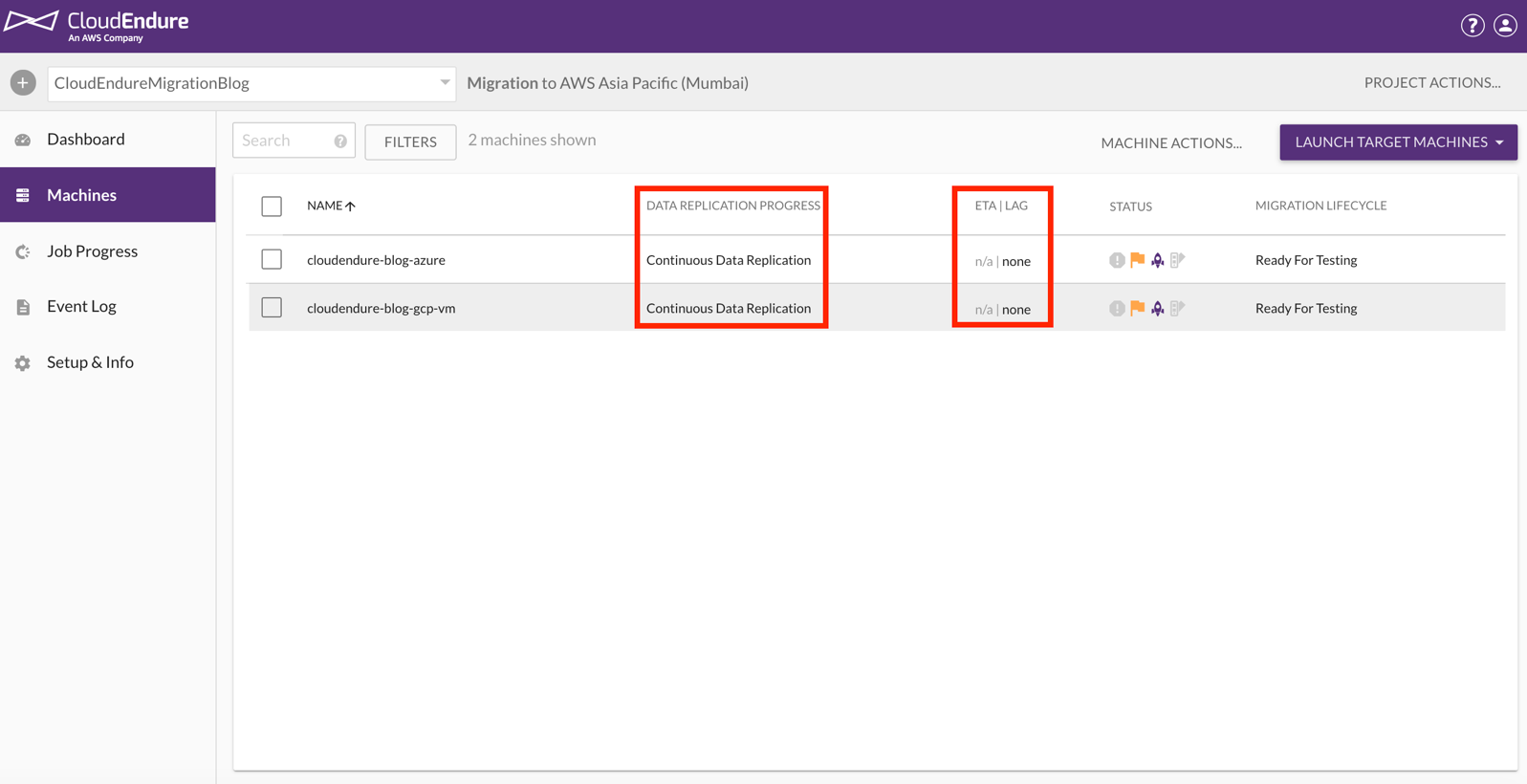The width and height of the screenshot is (1527, 784).
Task: Click the FILTERS button
Action: coord(410,142)
